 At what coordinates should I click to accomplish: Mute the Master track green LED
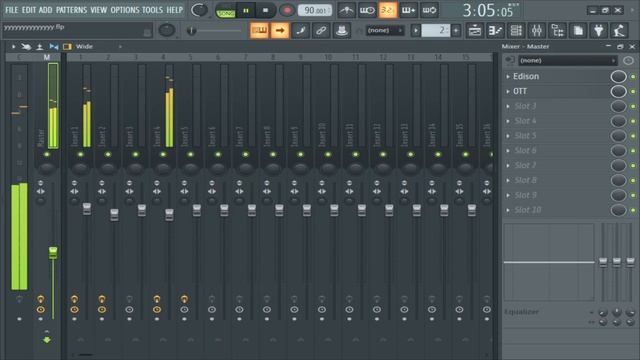47,155
